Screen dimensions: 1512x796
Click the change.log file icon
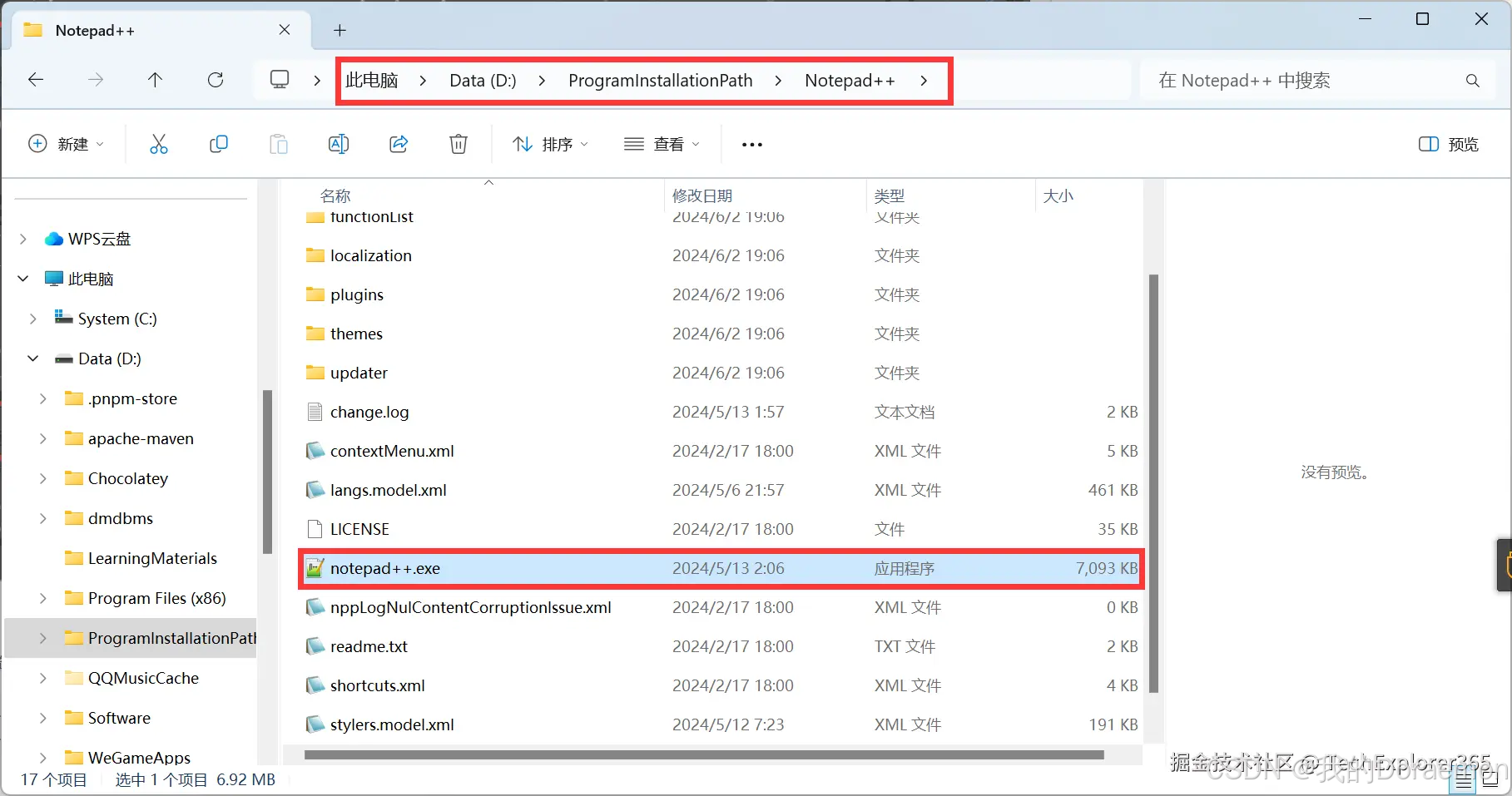(x=315, y=412)
